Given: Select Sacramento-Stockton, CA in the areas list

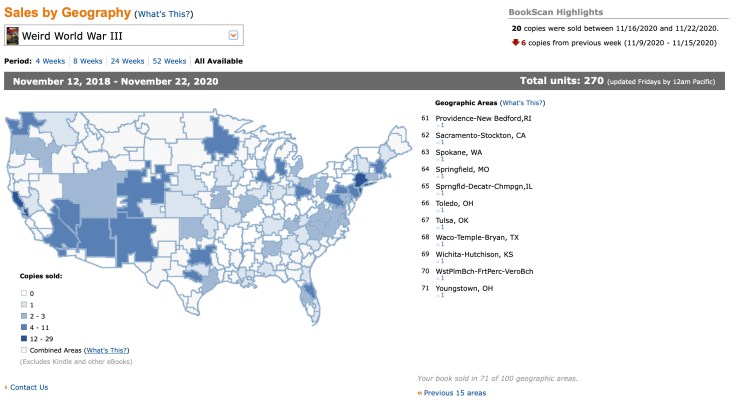Looking at the screenshot, I should coord(480,135).
